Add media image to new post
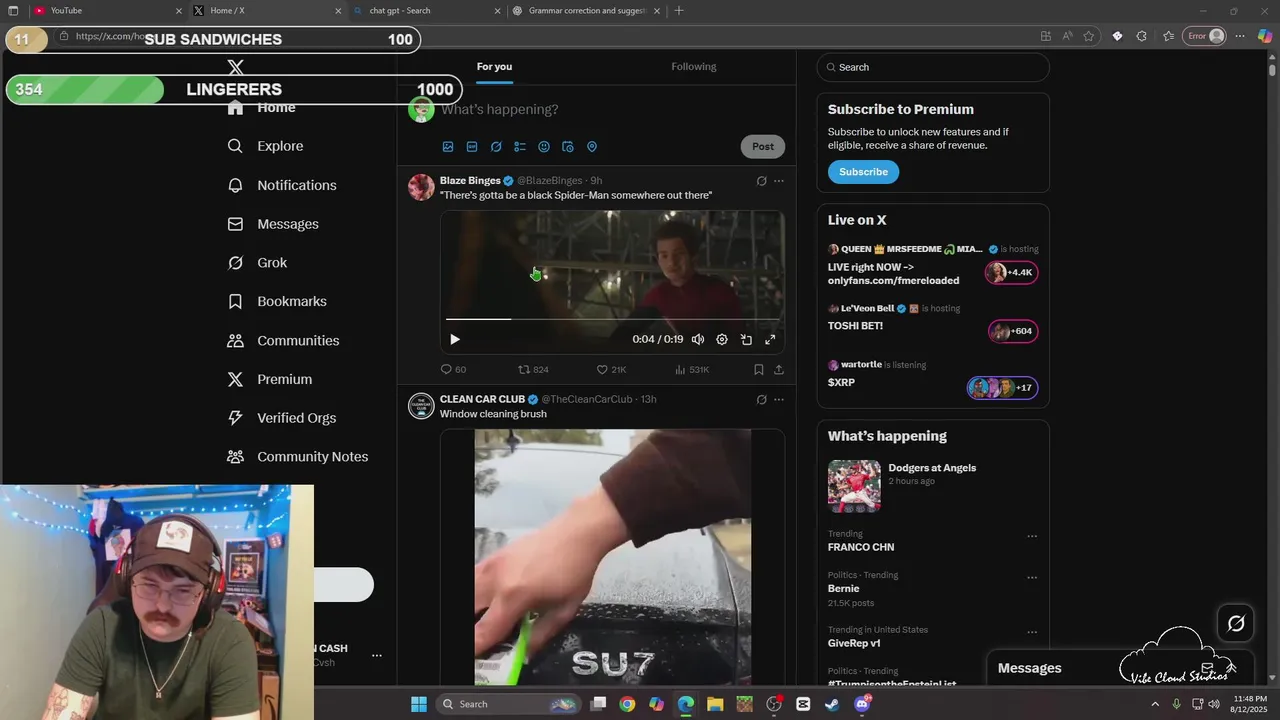This screenshot has width=1280, height=720. click(448, 147)
